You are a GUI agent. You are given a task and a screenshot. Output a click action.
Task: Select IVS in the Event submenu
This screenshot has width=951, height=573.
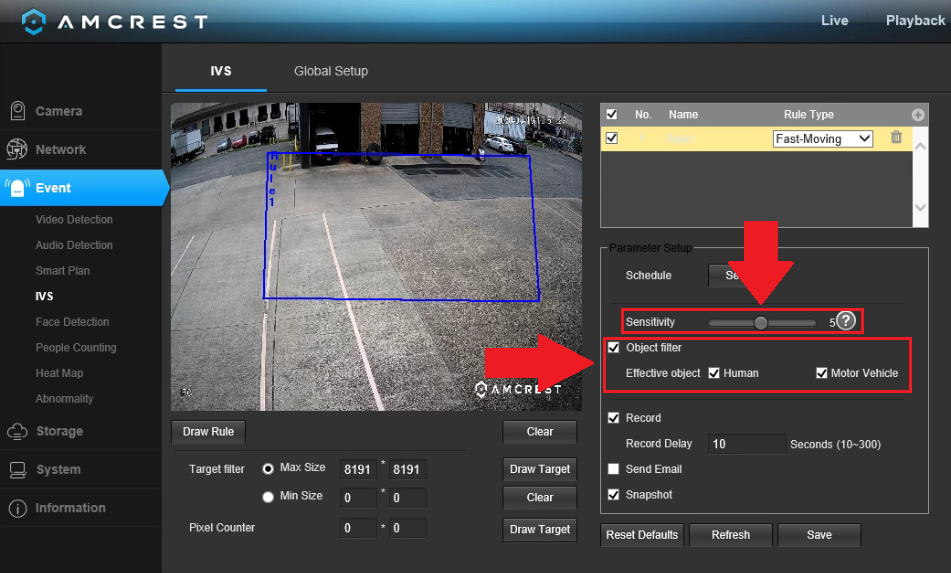44,296
